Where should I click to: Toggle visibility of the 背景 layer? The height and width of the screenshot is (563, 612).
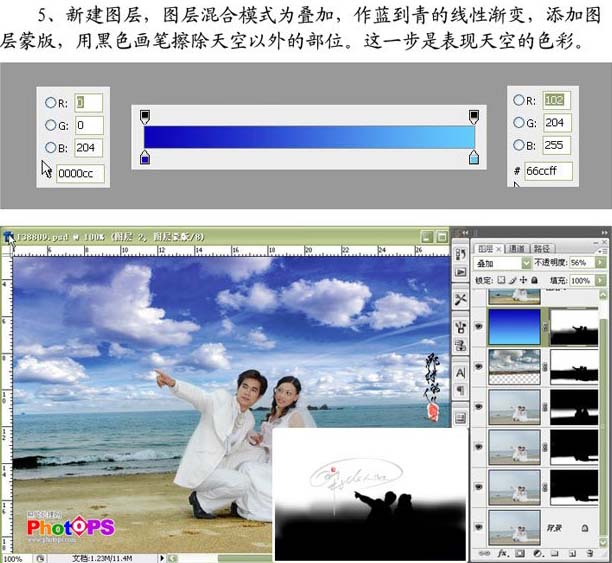pyautogui.click(x=479, y=527)
